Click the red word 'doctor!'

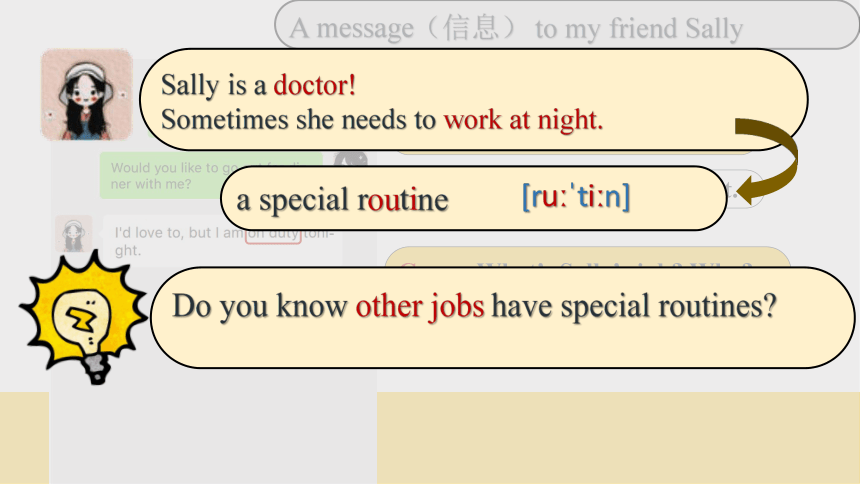(315, 85)
